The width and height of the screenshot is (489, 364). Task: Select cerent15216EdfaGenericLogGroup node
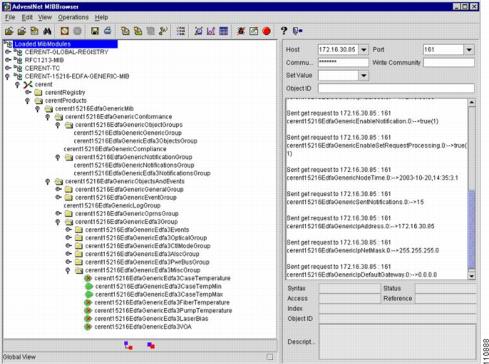point(112,205)
